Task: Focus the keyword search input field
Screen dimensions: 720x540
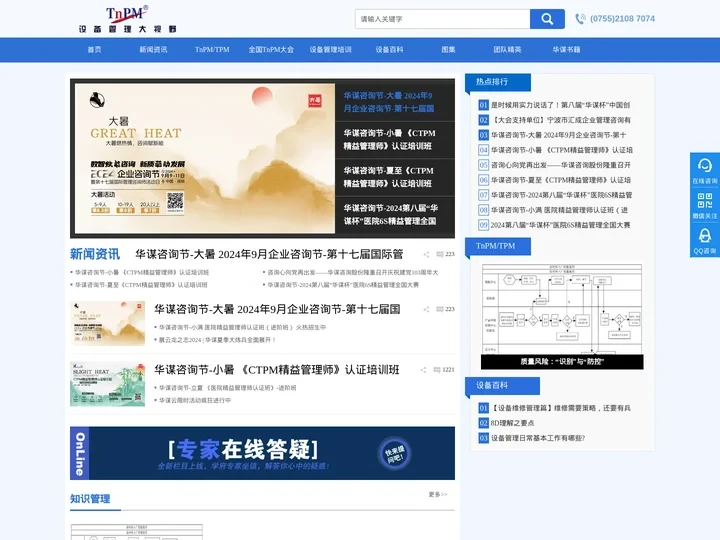Action: click(443, 19)
